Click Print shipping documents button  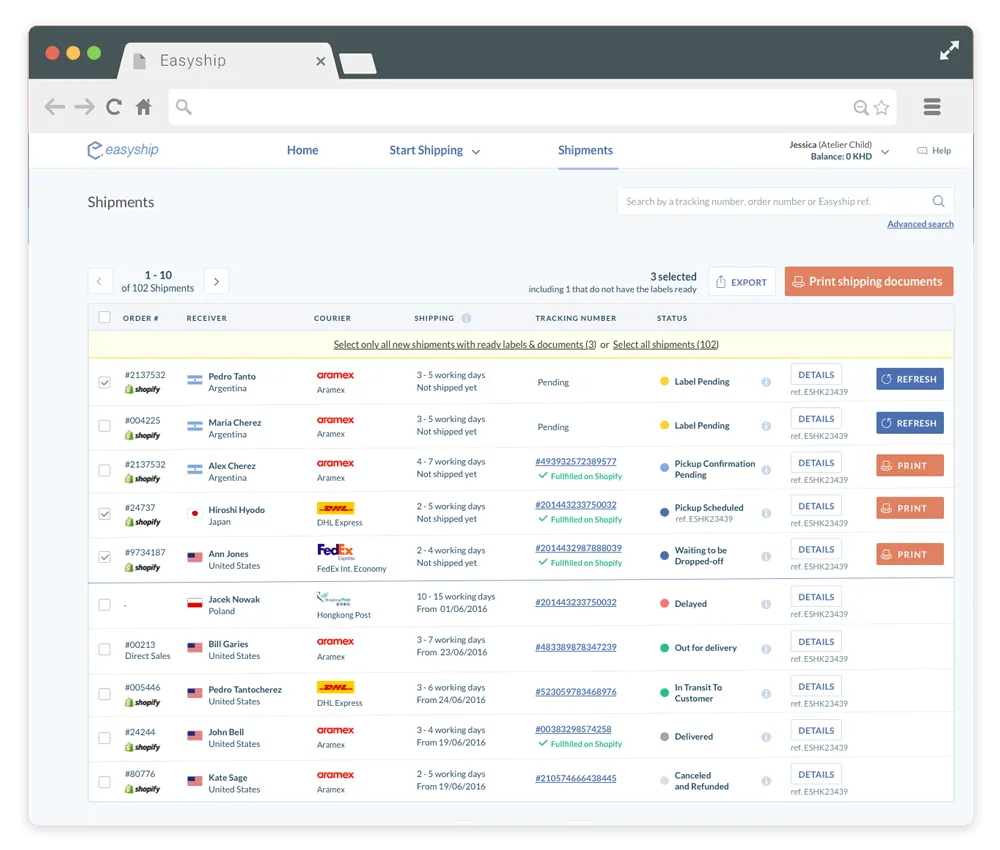pos(869,281)
